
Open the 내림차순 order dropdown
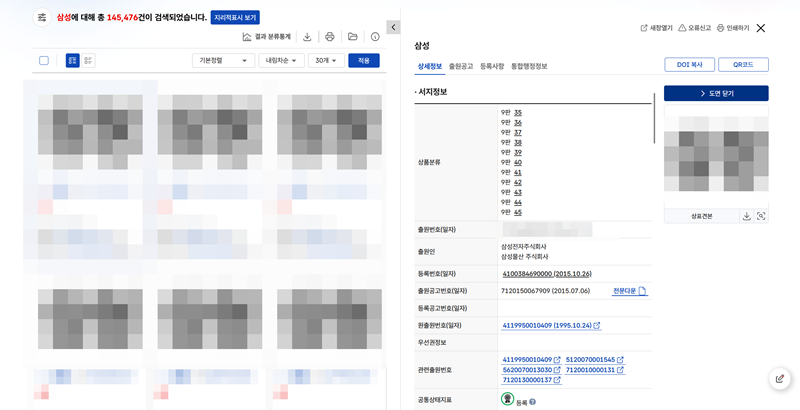(281, 61)
